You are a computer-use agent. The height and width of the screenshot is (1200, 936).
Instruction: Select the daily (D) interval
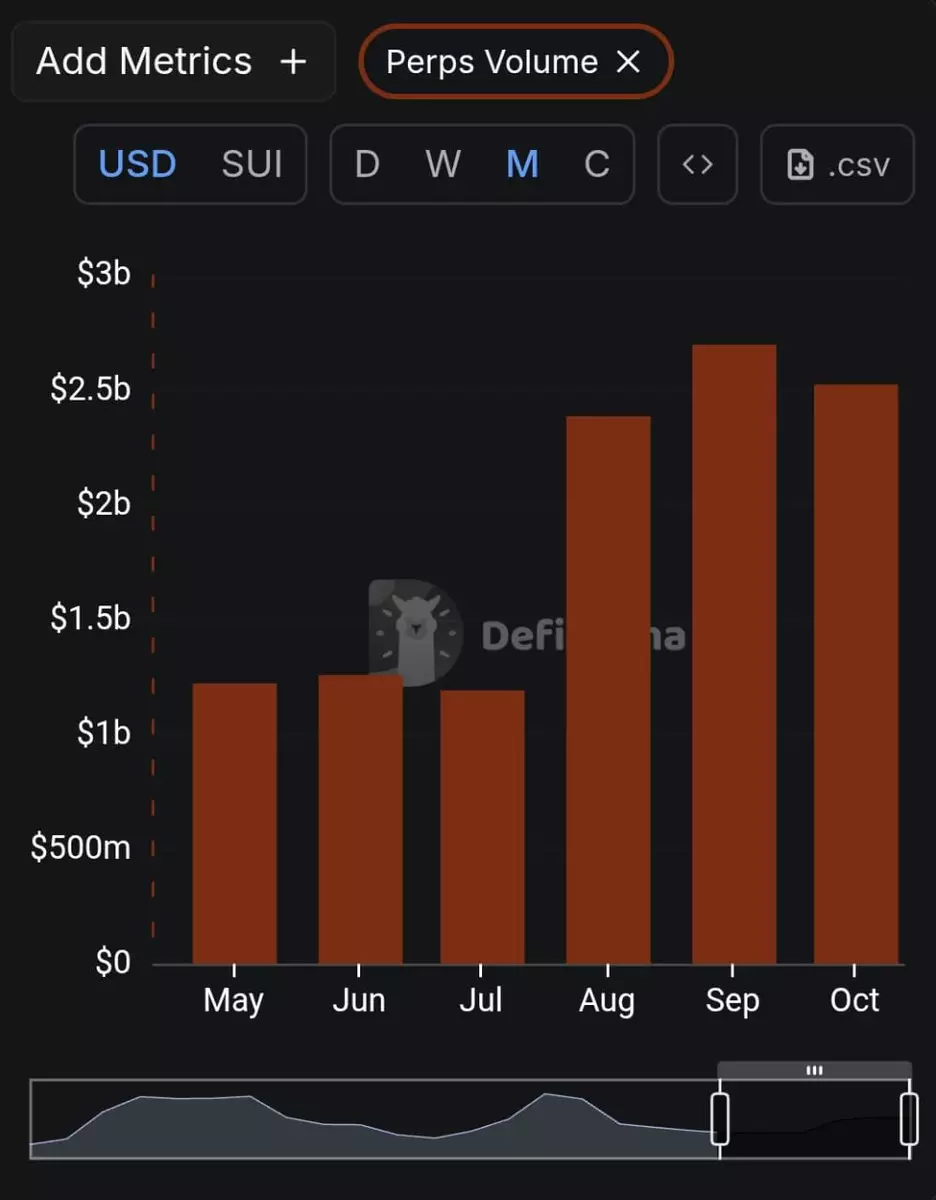coord(367,164)
